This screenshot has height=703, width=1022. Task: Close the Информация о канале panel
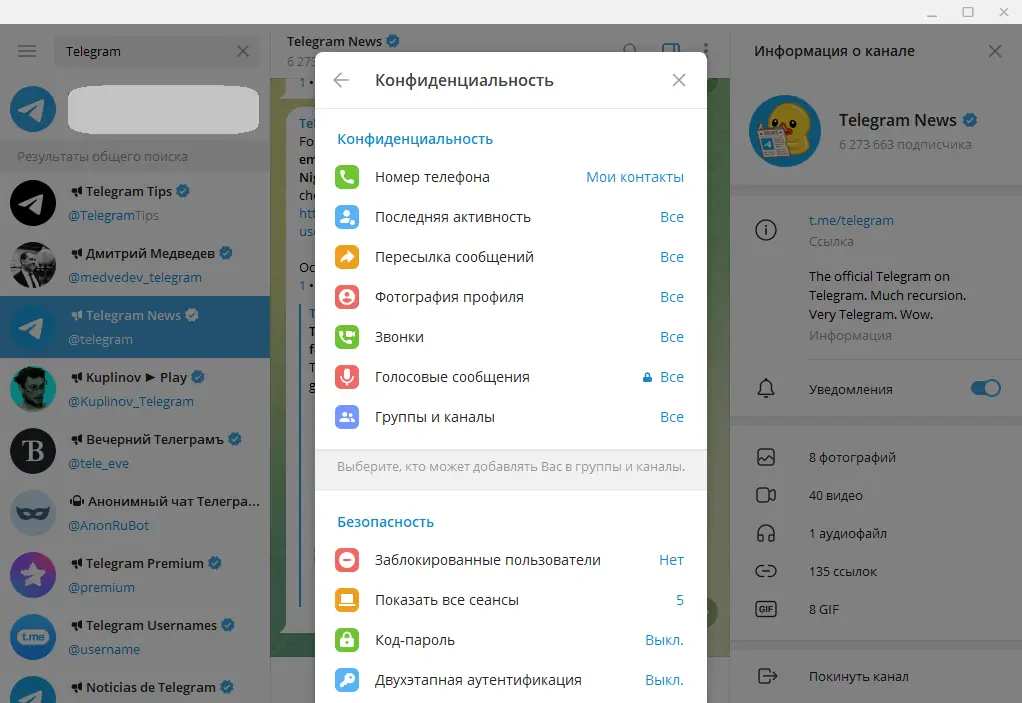[995, 51]
